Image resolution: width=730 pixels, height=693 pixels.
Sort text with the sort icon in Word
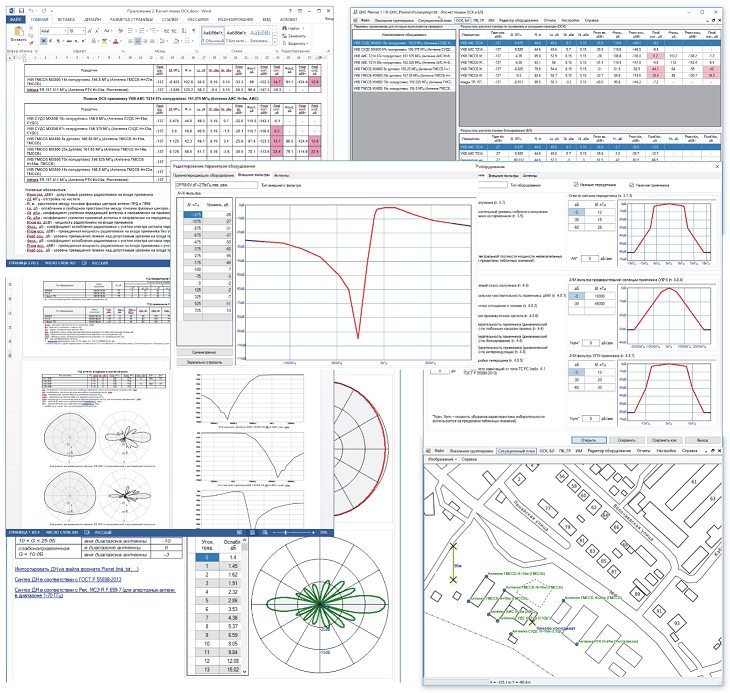click(x=184, y=31)
